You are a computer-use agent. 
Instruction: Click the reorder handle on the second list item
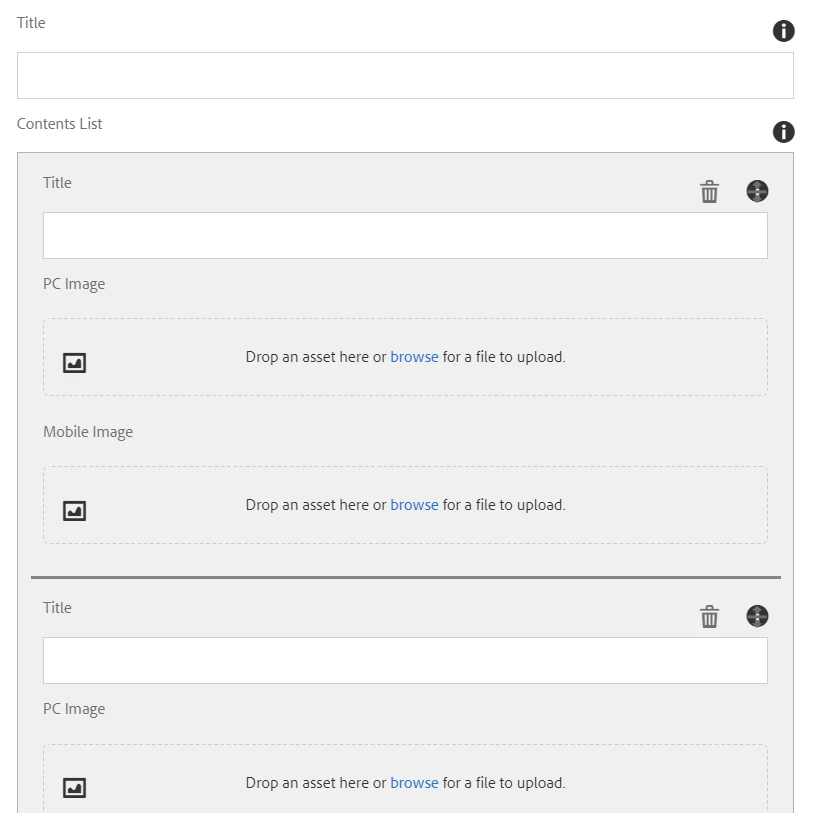pyautogui.click(x=757, y=616)
